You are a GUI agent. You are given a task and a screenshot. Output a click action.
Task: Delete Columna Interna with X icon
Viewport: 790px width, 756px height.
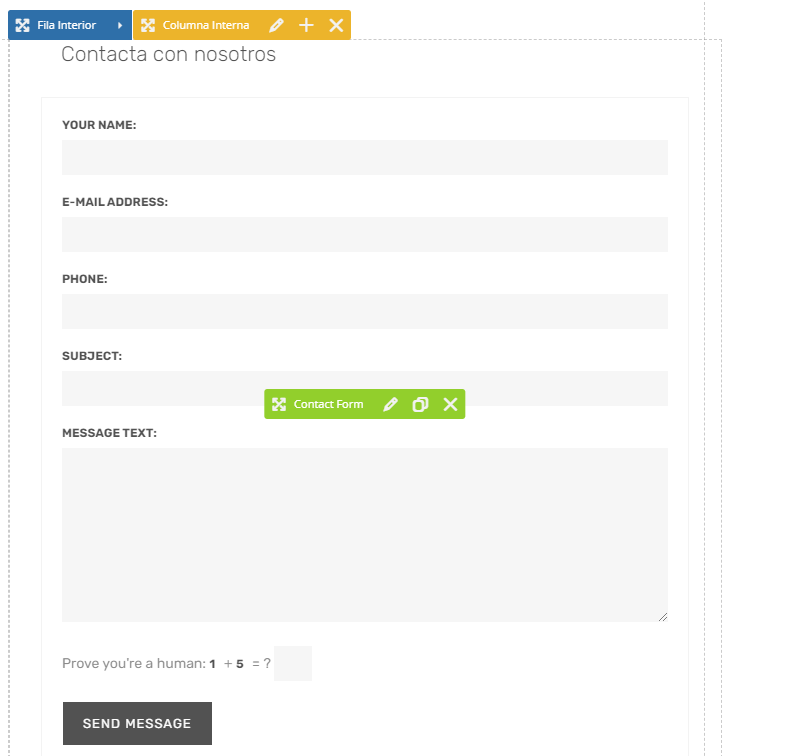(x=336, y=25)
